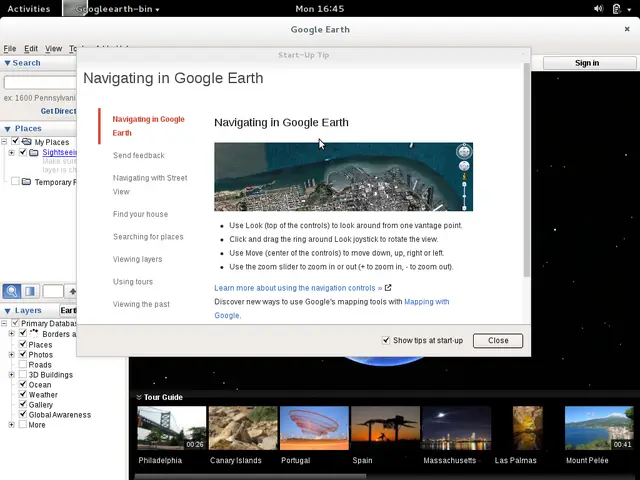Click the places split-panel view button
The height and width of the screenshot is (480, 640).
30,291
